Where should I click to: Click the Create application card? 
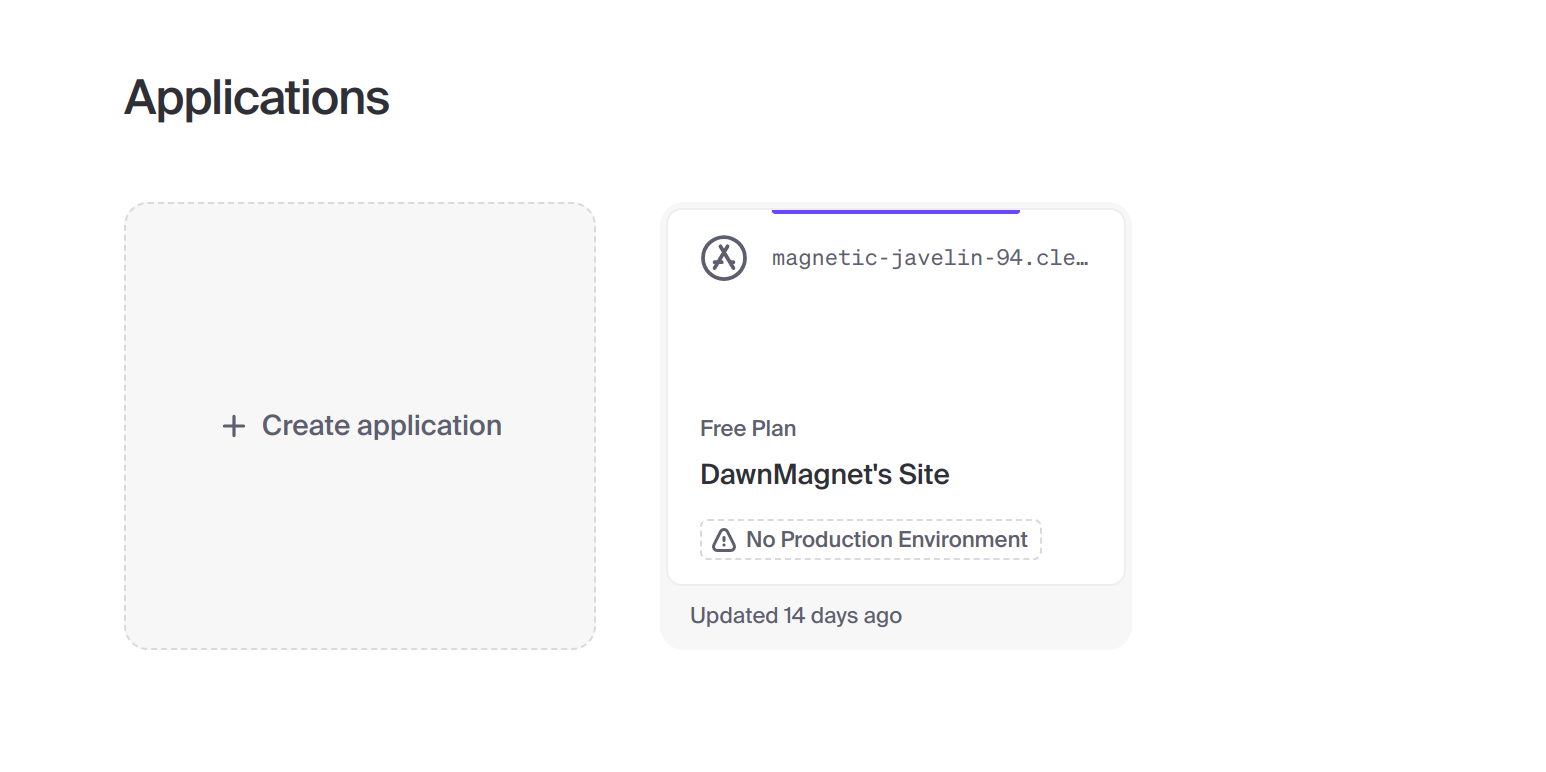360,426
